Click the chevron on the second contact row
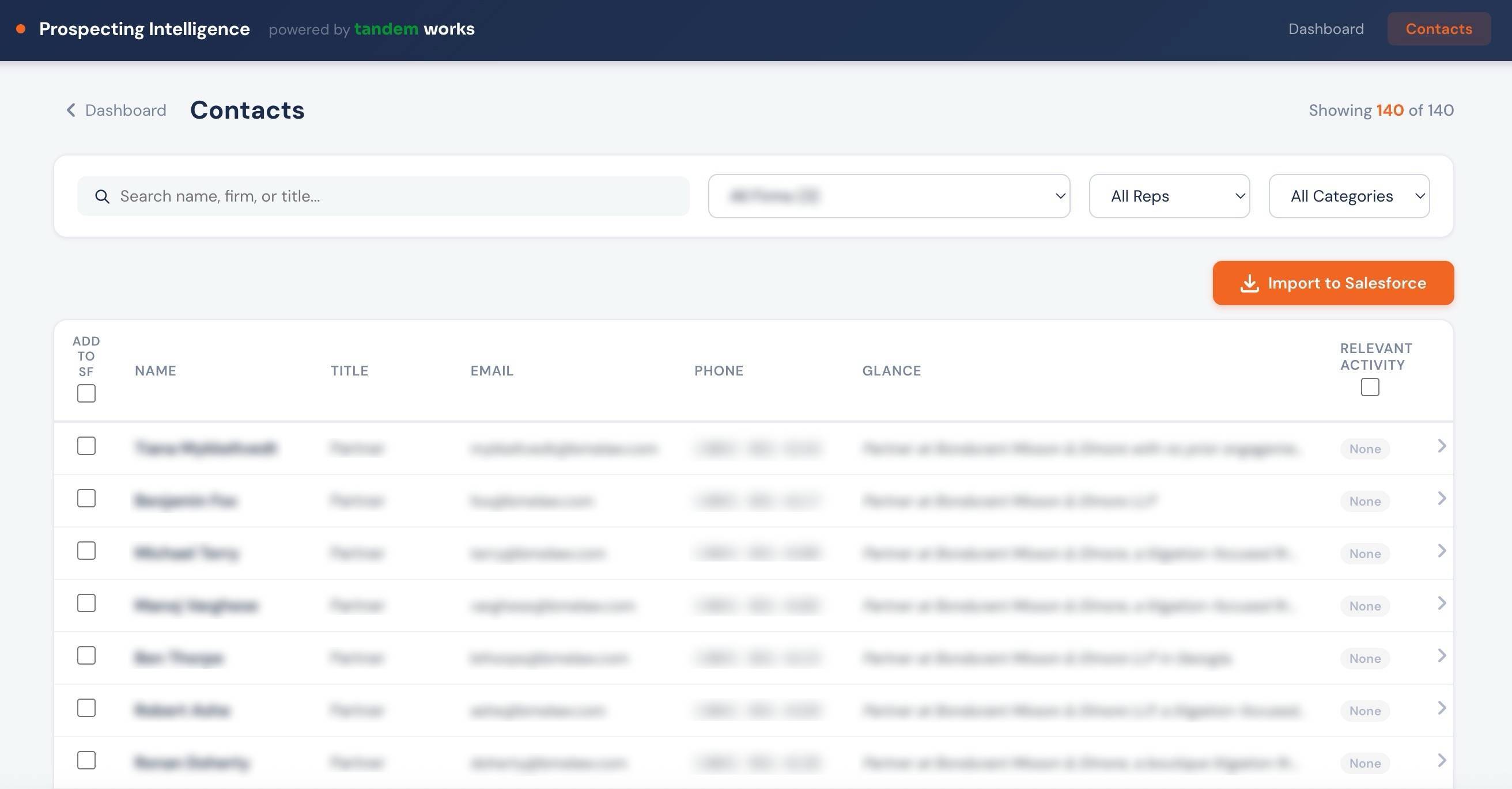The width and height of the screenshot is (1512, 789). (1442, 499)
